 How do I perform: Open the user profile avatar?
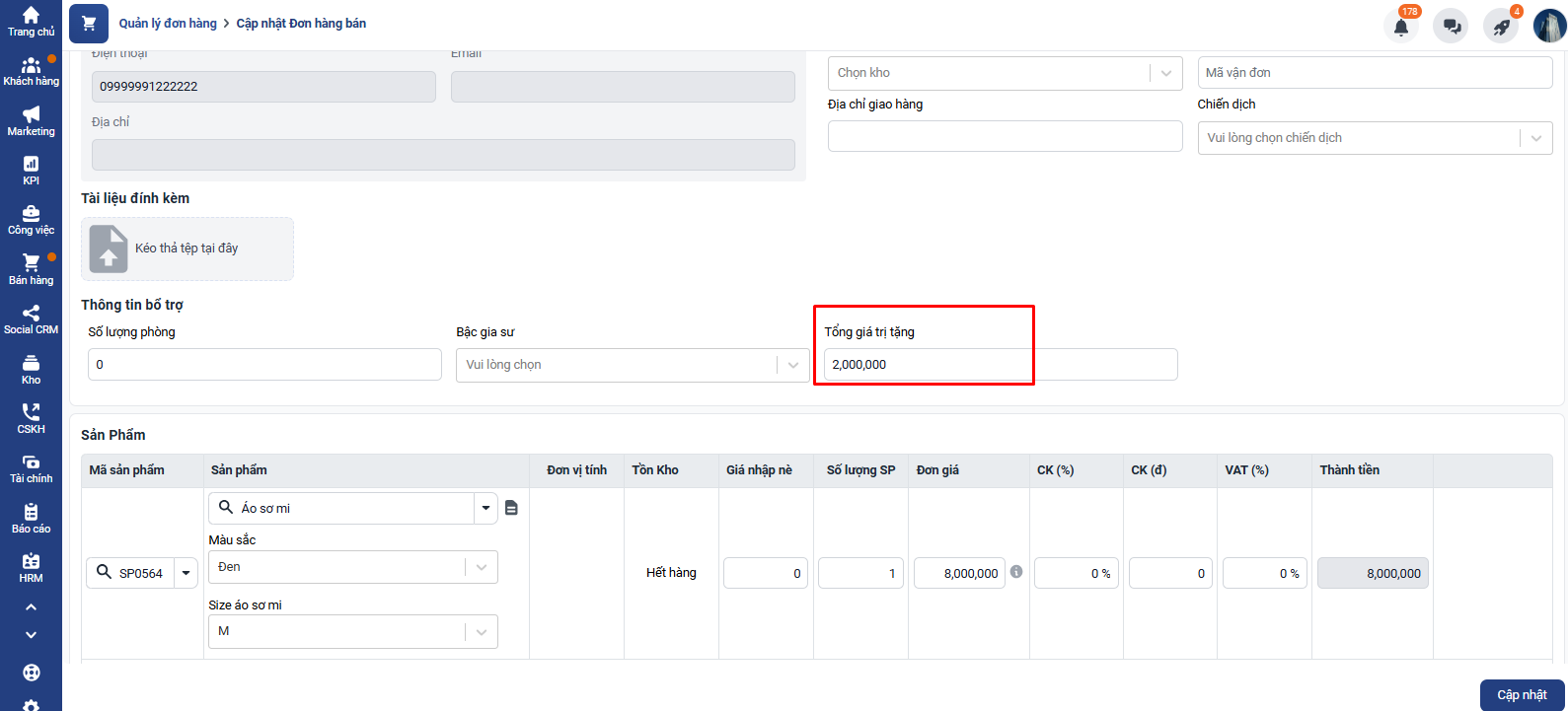pyautogui.click(x=1549, y=26)
